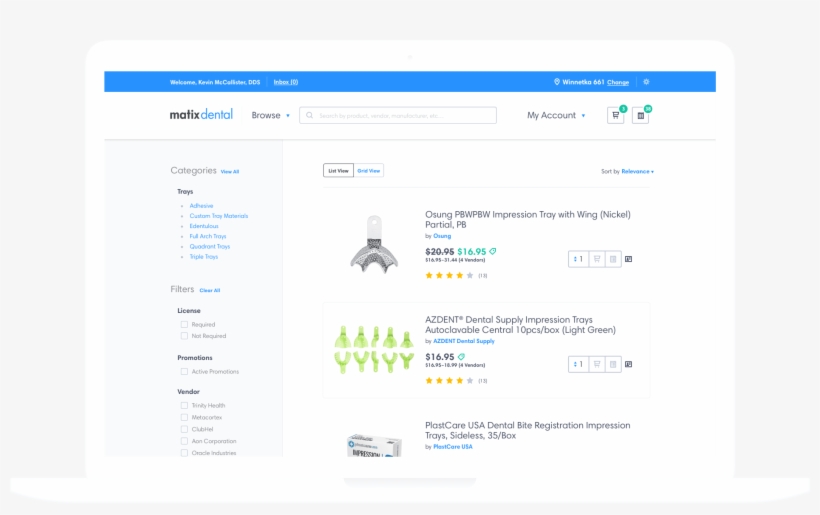
Task: Add AZDENT Impression Trays to list
Action: [613, 364]
